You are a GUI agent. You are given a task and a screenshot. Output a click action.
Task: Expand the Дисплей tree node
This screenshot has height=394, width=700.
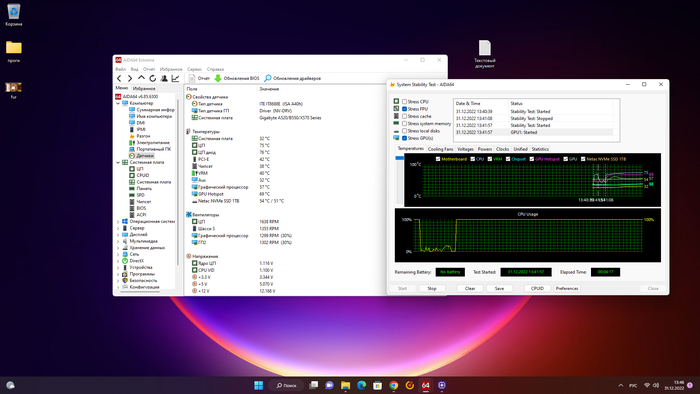[x=118, y=234]
